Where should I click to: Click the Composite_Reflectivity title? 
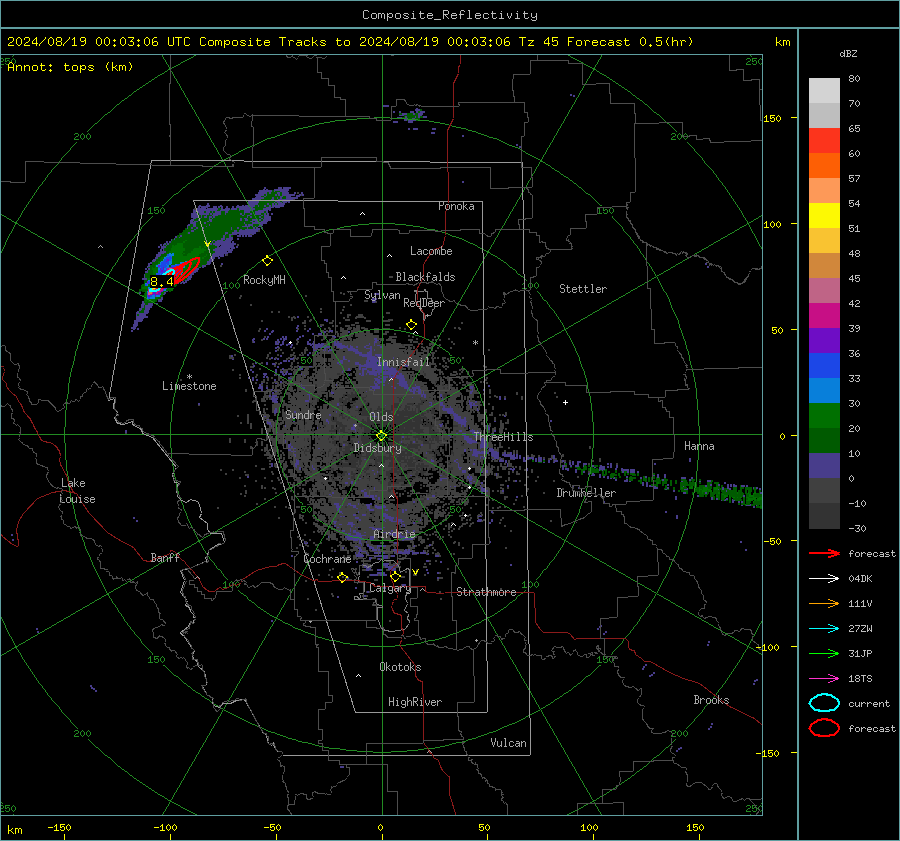[x=449, y=15]
